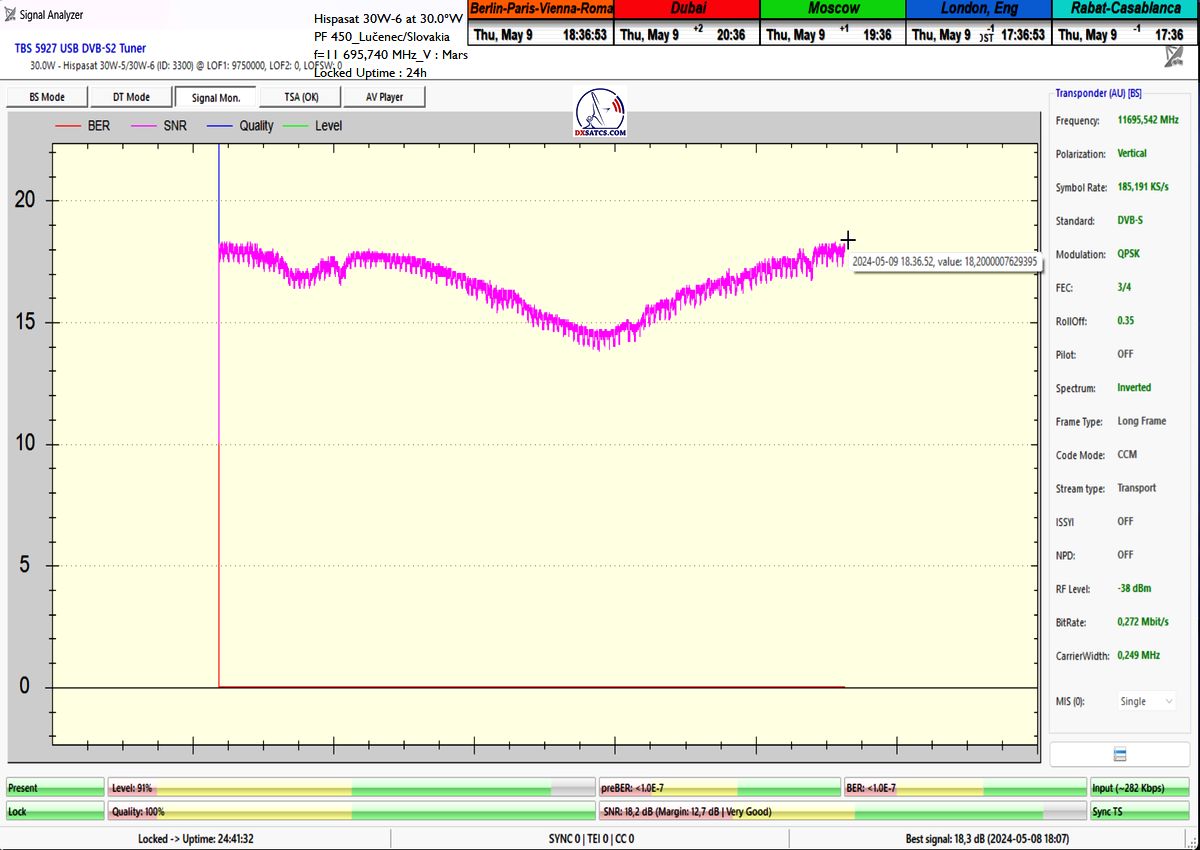This screenshot has width=1200, height=850.
Task: Click the Present status indicator
Action: click(x=55, y=788)
